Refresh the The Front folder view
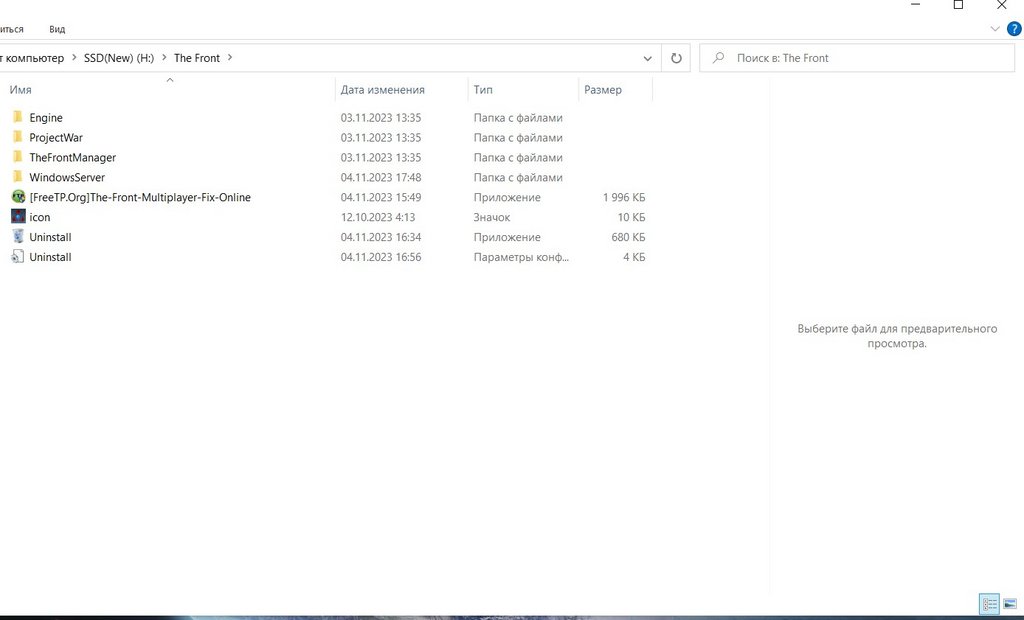Viewport: 1024px width, 620px height. (676, 58)
